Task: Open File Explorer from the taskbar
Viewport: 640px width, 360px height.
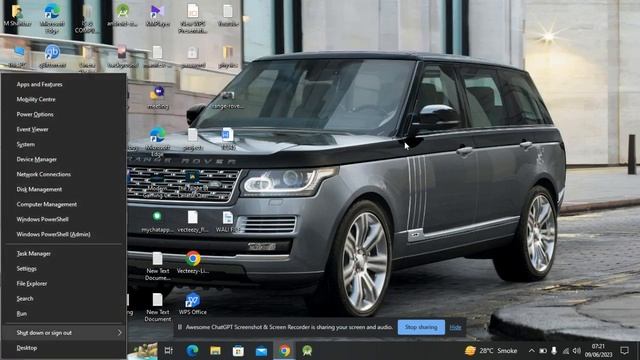Action: [x=216, y=351]
